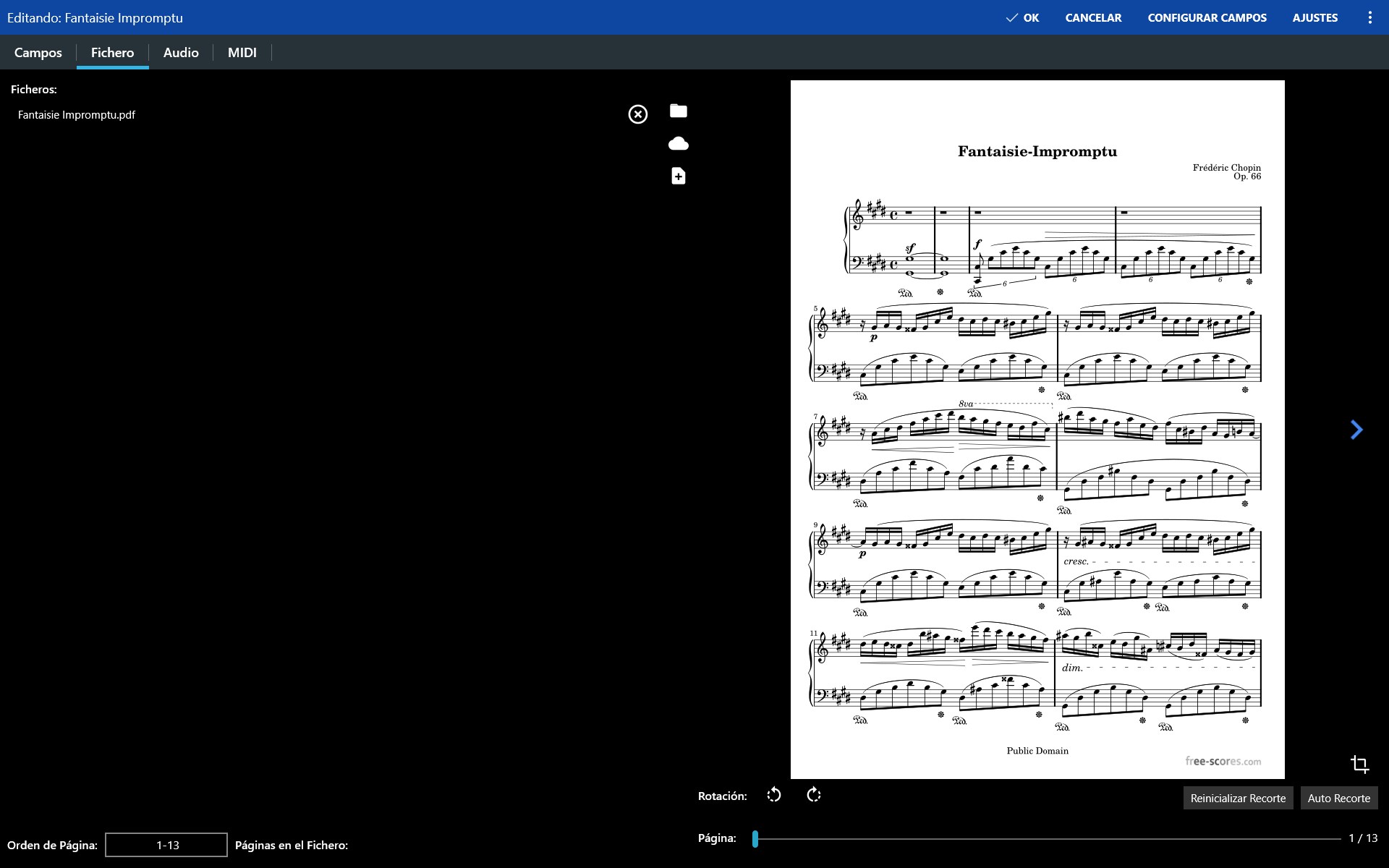Open AJUSTES settings
Screen dimensions: 1389x868
(1314, 17)
